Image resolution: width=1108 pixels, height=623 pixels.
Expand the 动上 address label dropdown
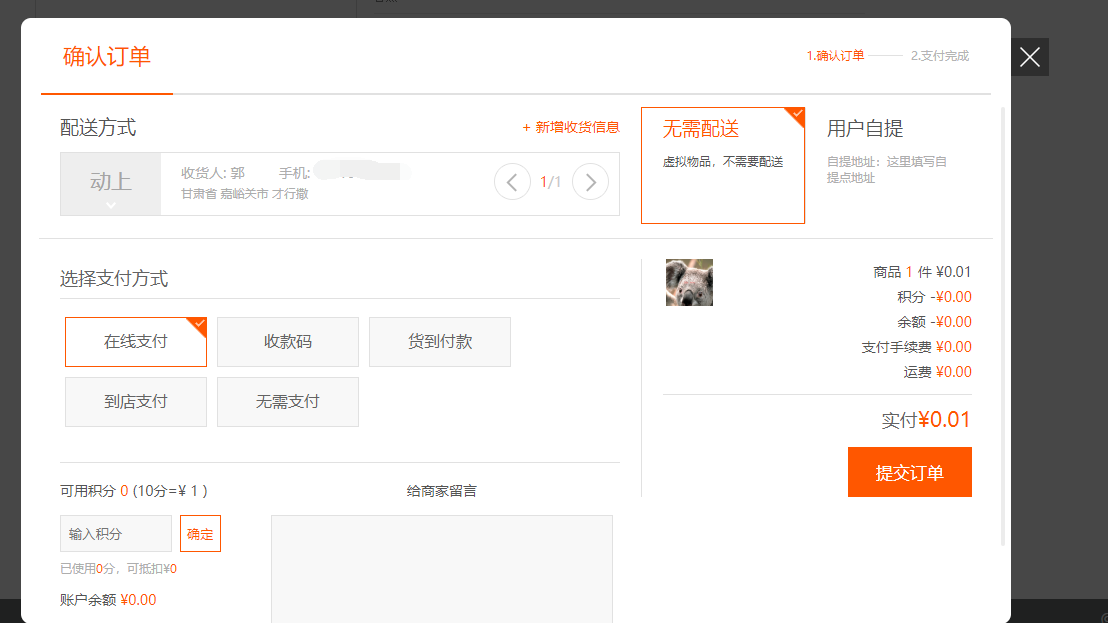[x=110, y=204]
